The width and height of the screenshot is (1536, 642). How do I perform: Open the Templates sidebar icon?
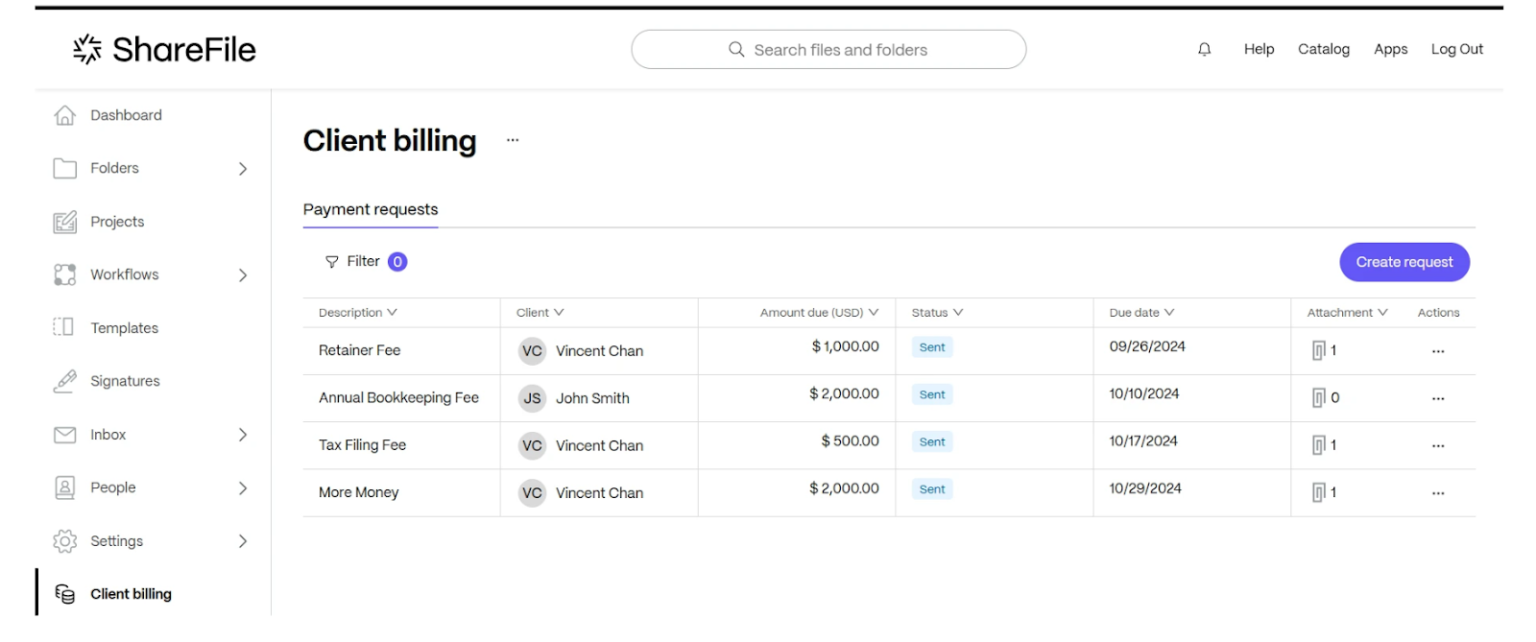tap(65, 328)
